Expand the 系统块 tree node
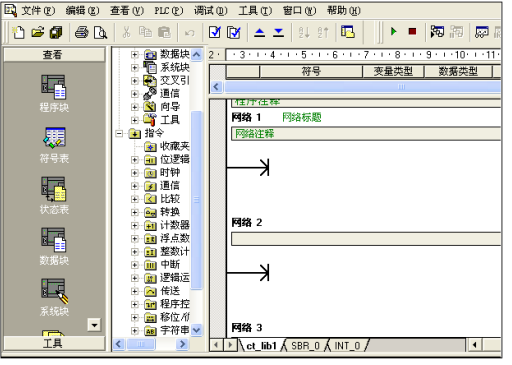512x365 pixels. [134, 68]
